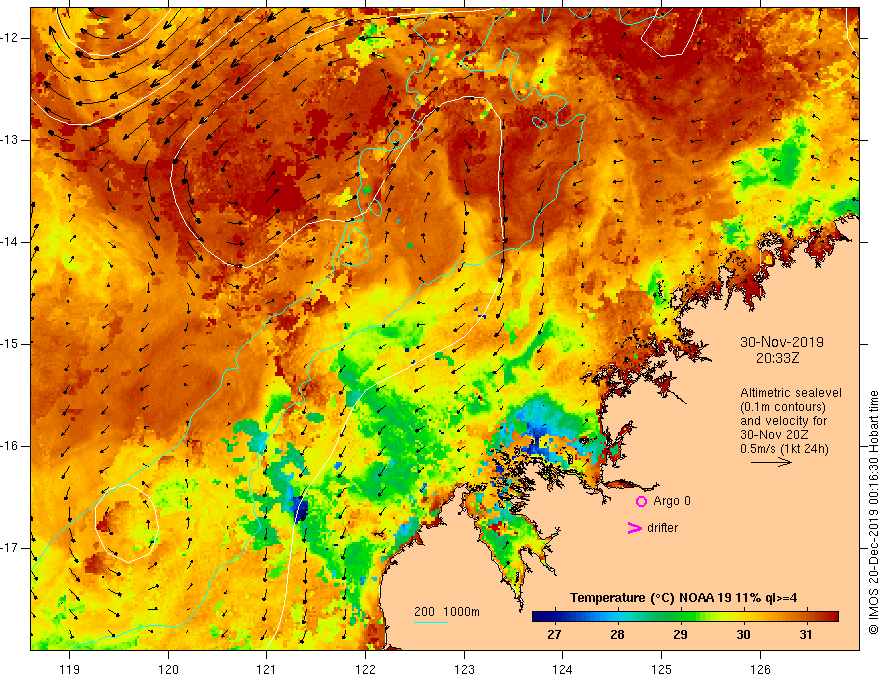Viewport: 880px width, 680px height.
Task: Click longitude axis label 123
Action: coord(464,669)
